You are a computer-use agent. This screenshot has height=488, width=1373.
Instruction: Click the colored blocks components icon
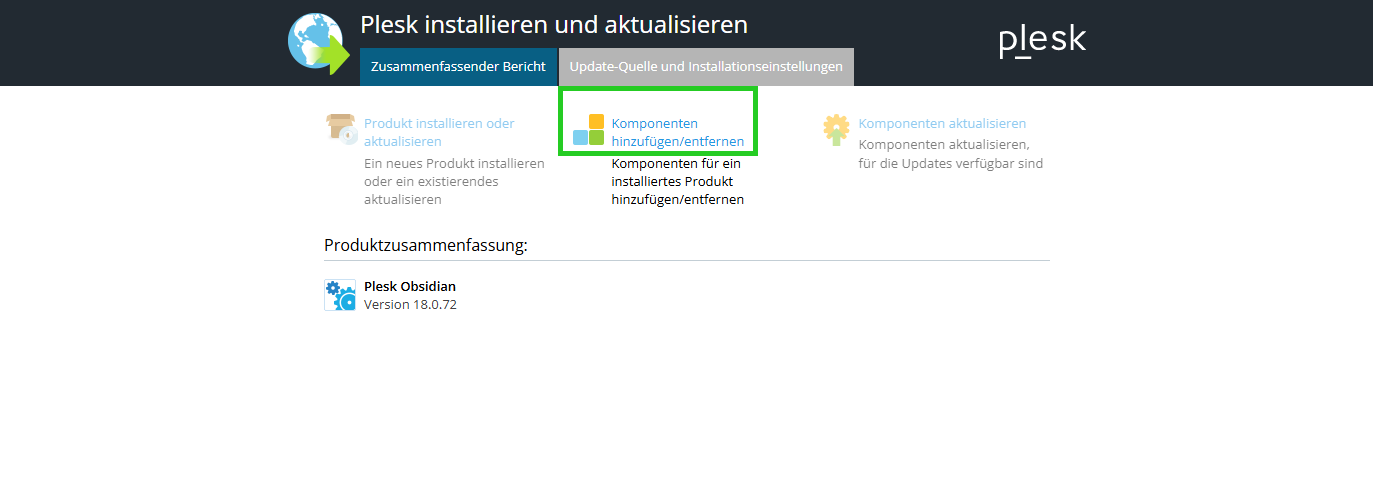coord(588,130)
